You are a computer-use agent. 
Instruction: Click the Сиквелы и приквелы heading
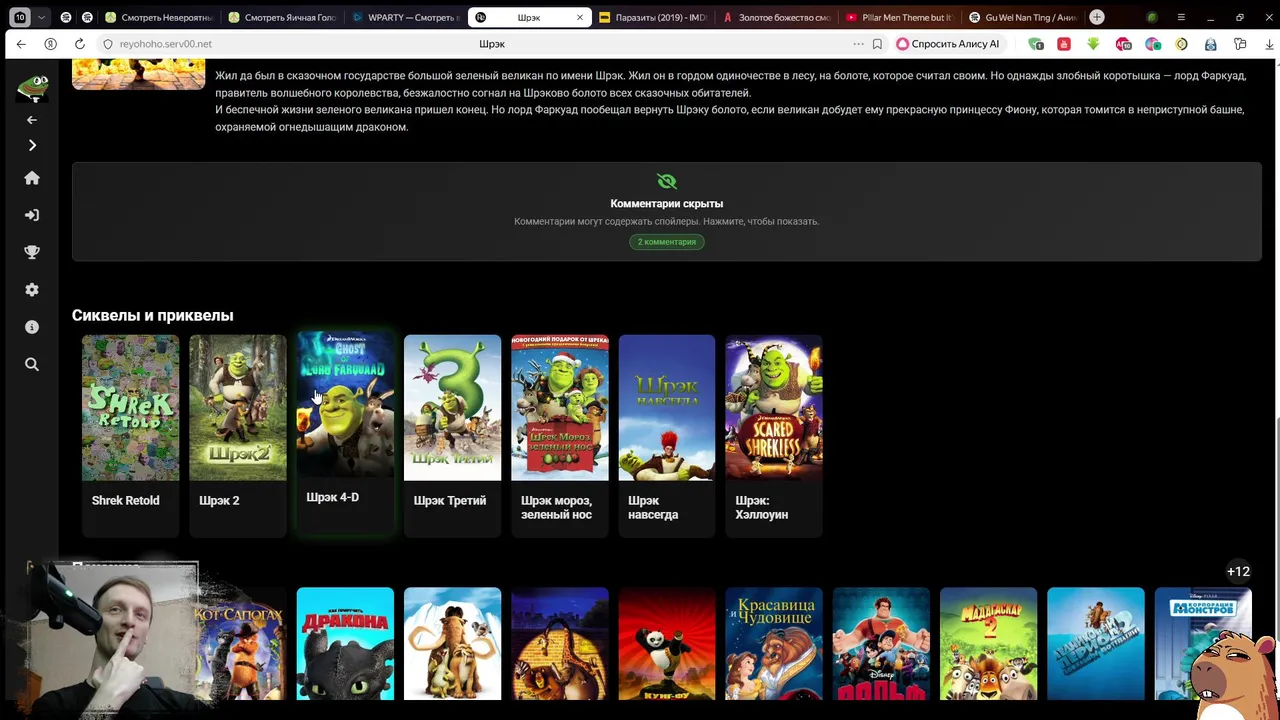click(x=153, y=316)
